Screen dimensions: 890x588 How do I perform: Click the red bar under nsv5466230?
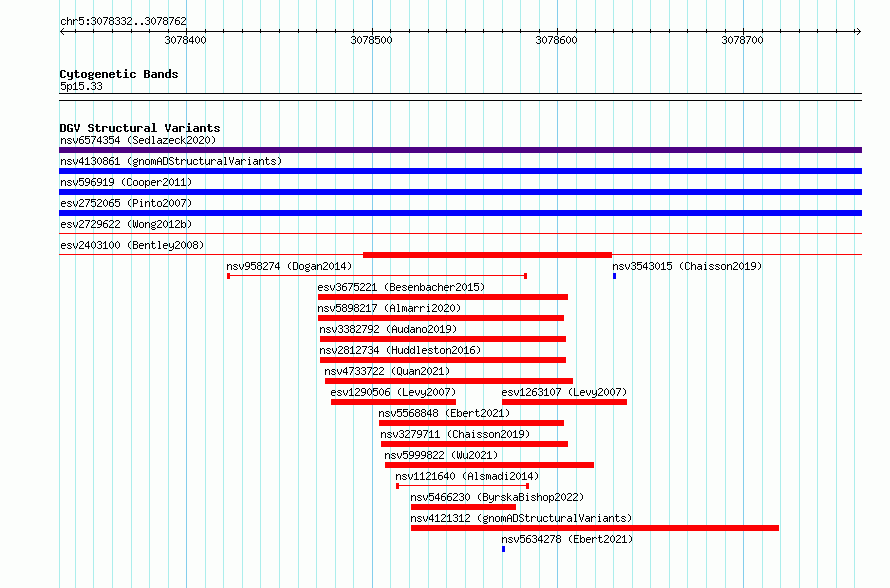[x=464, y=507]
